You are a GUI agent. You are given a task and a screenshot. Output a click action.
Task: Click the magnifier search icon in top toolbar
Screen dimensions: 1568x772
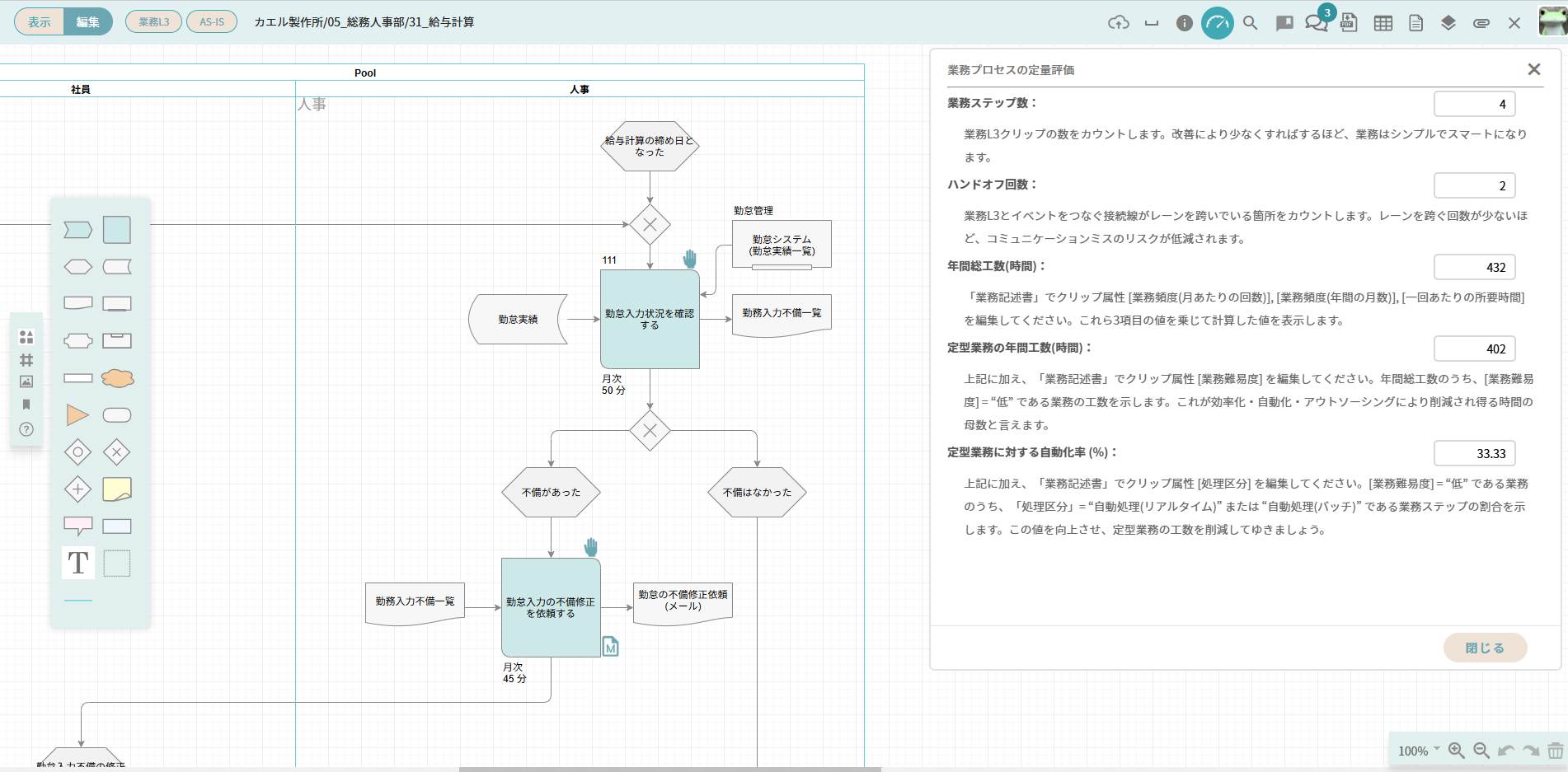tap(1251, 23)
